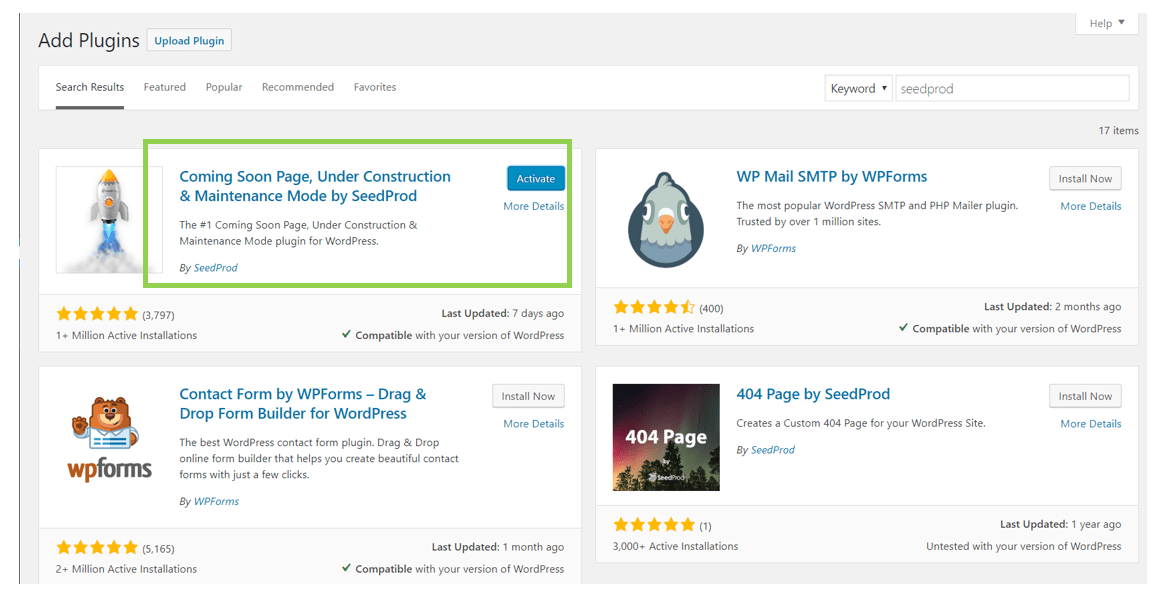
Task: Click the SeedProd rocket plugin icon
Action: tap(108, 219)
